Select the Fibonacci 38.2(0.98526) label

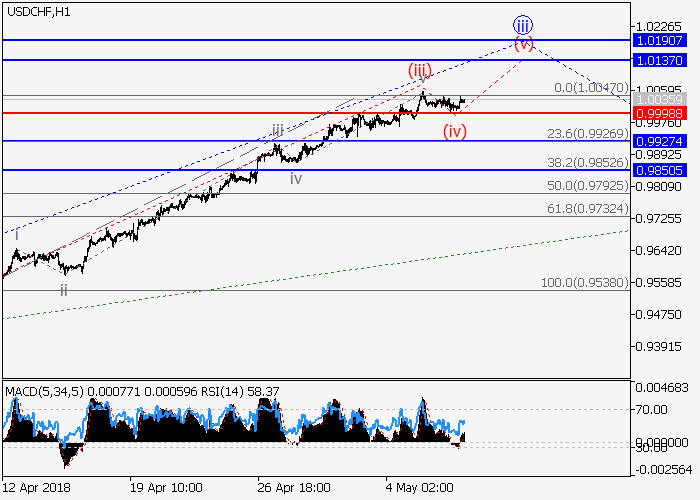click(586, 161)
